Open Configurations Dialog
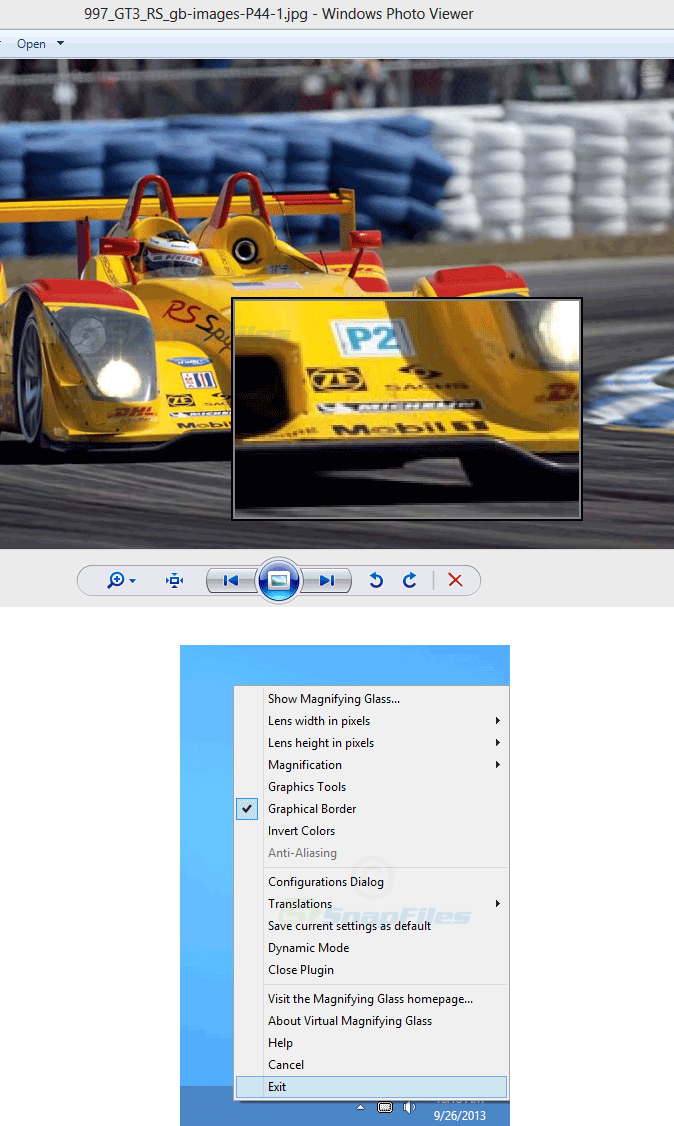674x1126 pixels. click(326, 882)
